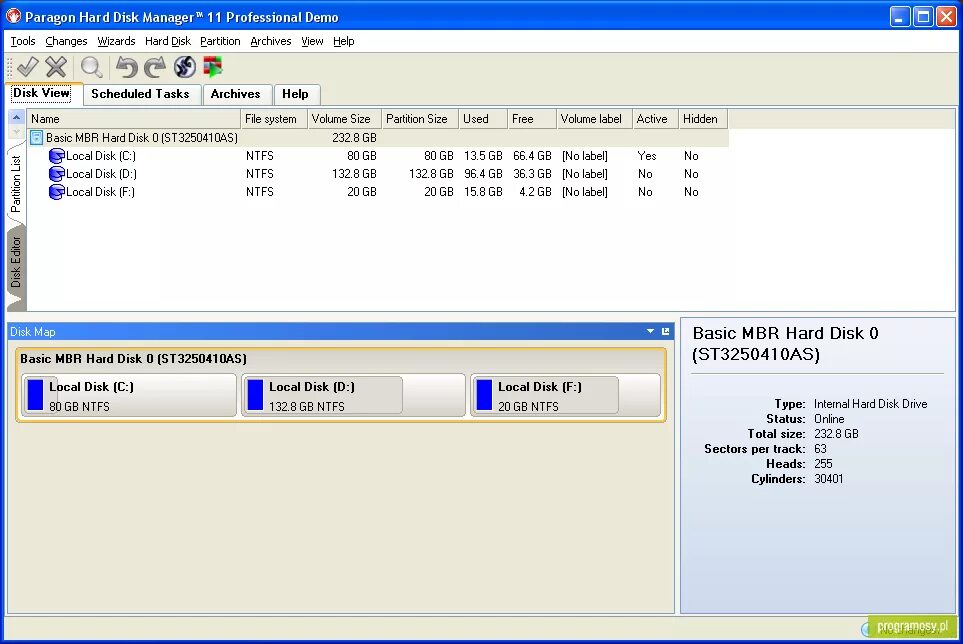Open the Help menu in menu bar
963x644 pixels.
pyautogui.click(x=343, y=41)
